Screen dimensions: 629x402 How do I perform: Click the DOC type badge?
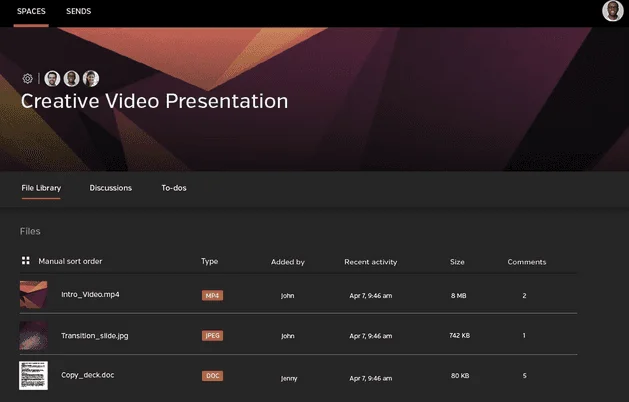212,376
